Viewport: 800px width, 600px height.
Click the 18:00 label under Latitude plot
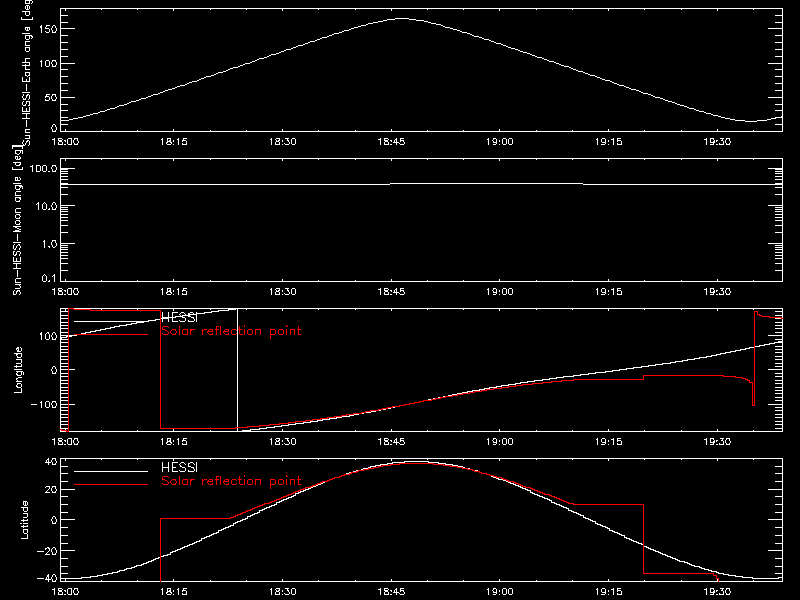pos(65,592)
